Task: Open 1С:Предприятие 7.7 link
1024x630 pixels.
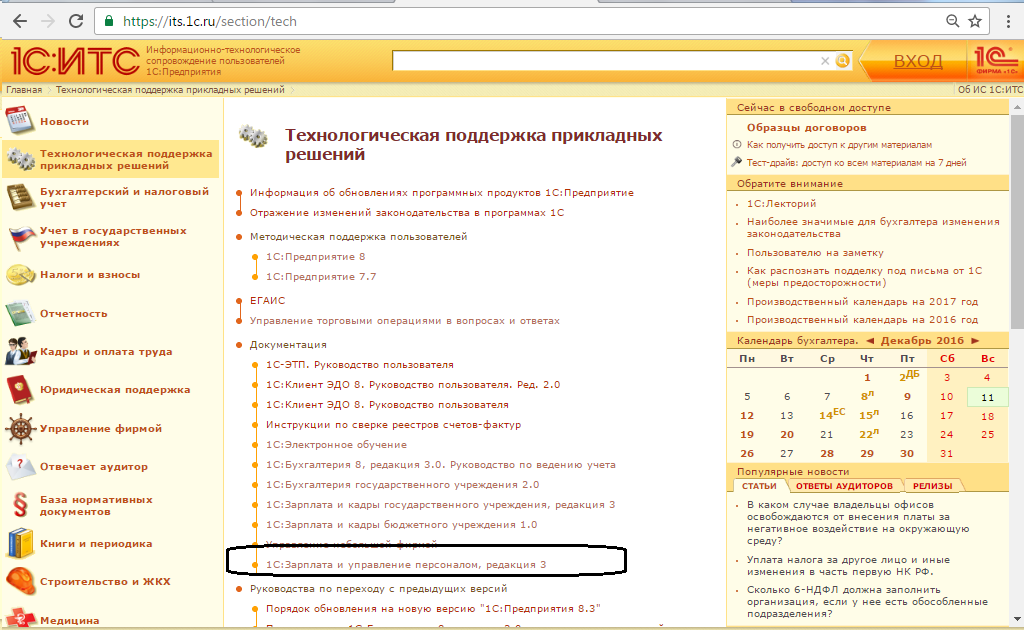Action: (x=321, y=277)
